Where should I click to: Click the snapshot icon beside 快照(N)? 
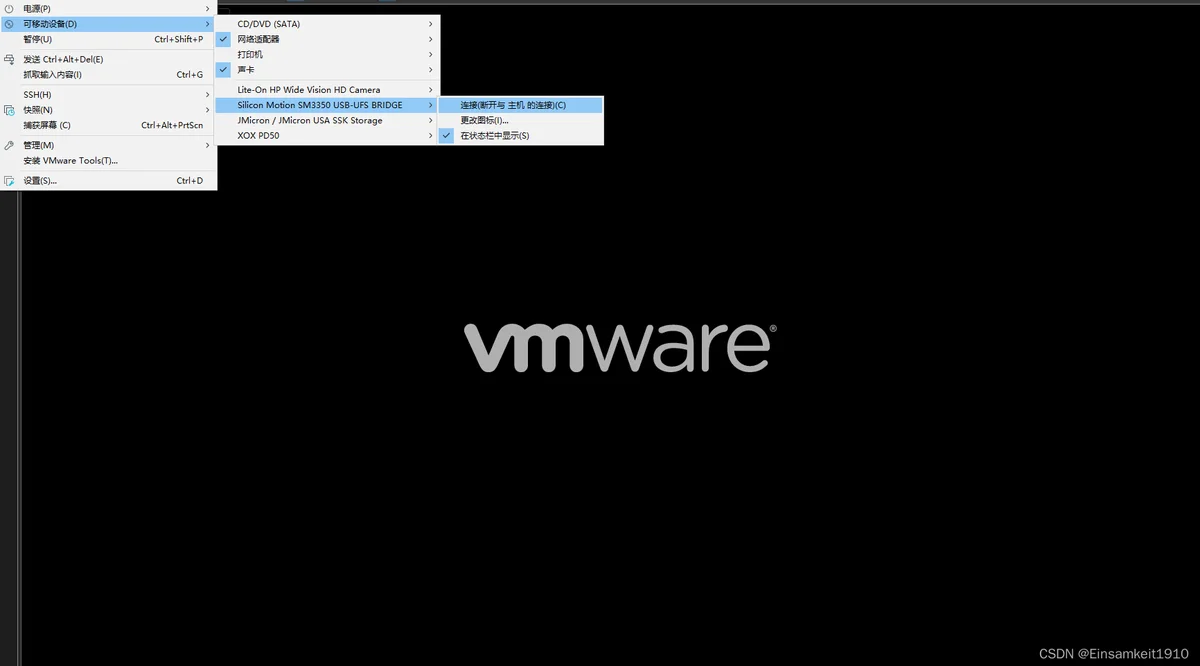9,110
